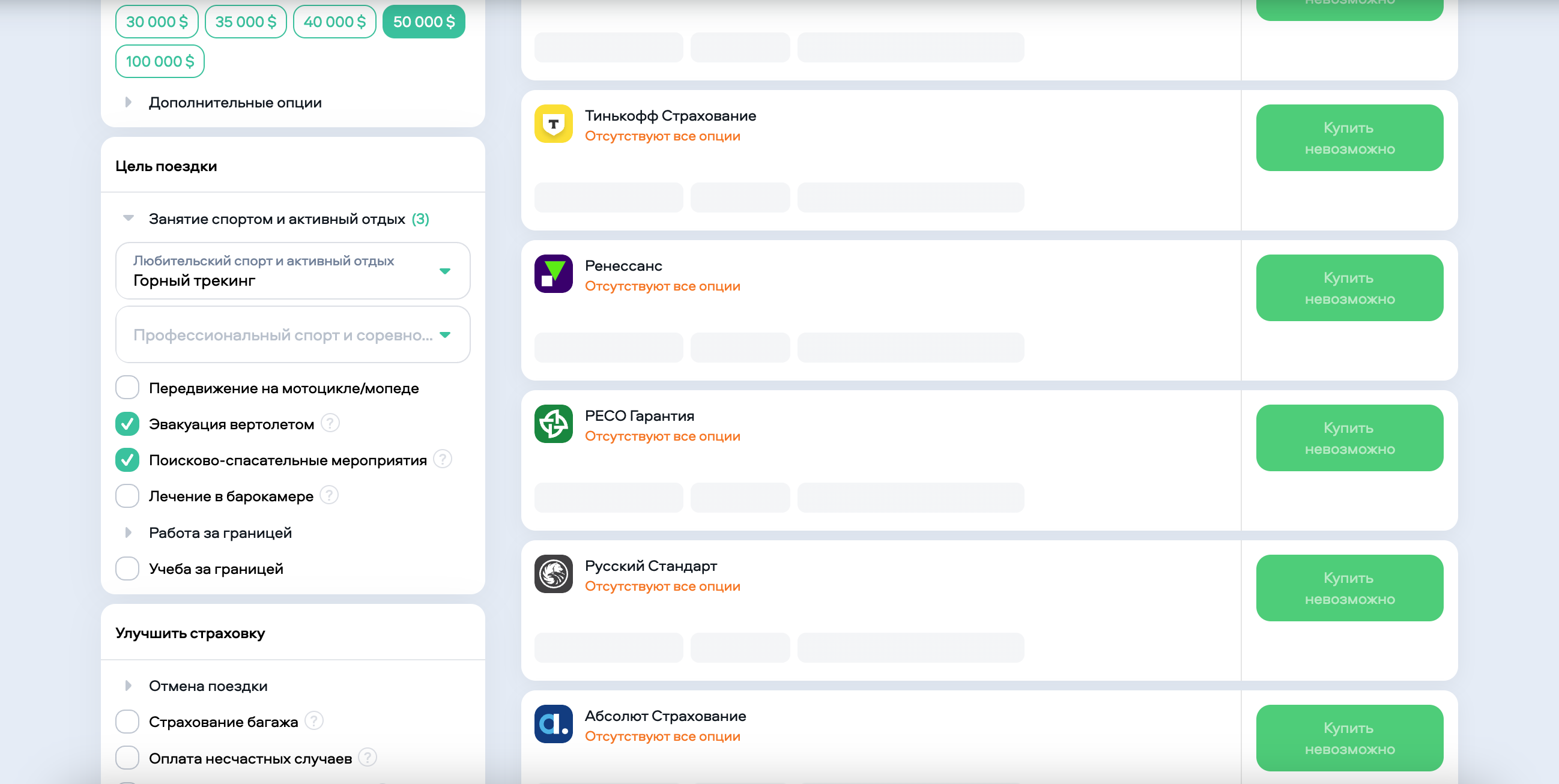Click Отсутствуют все опции under Тинькофф Страхование
The image size is (1559, 784).
[x=663, y=136]
